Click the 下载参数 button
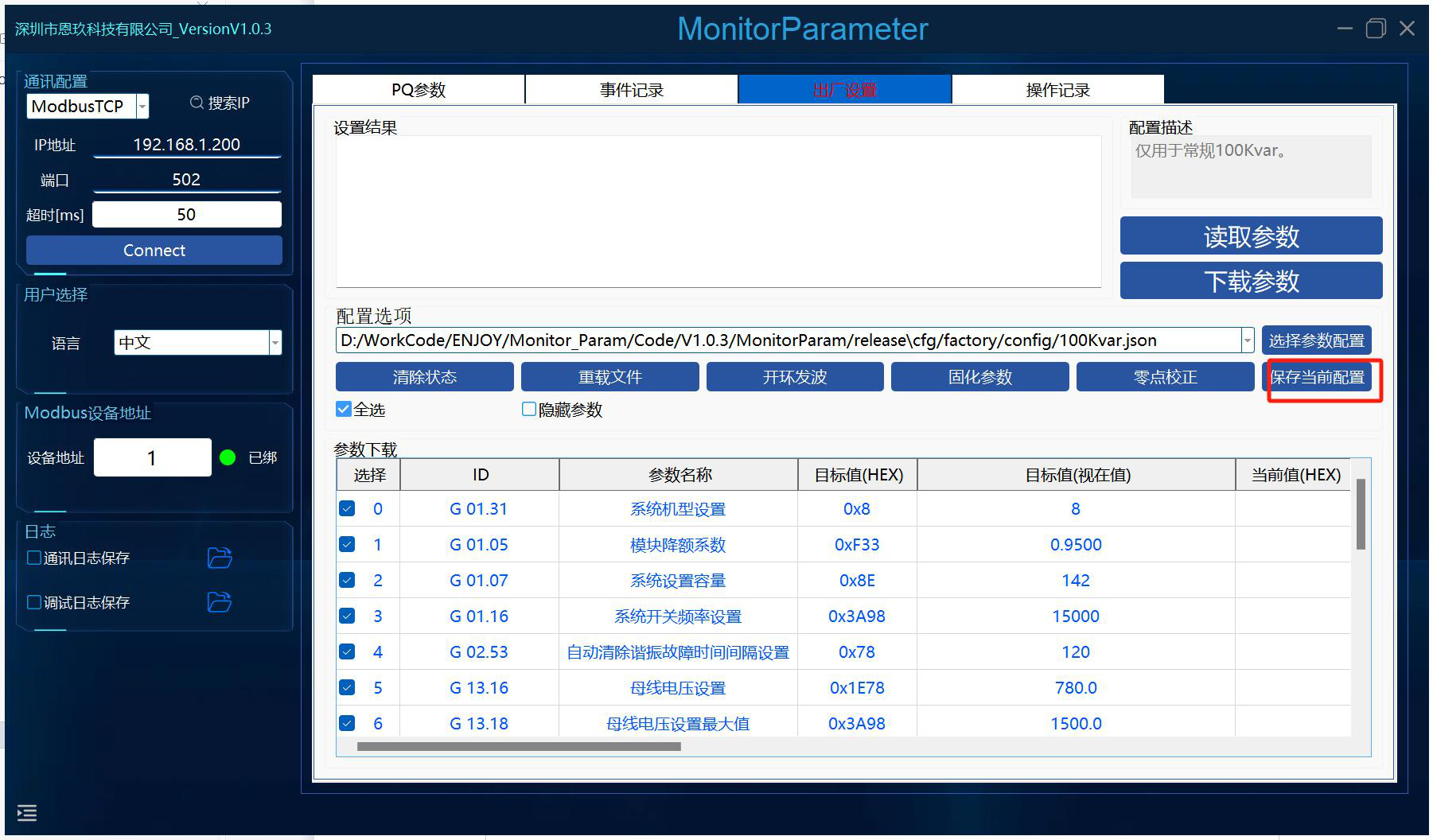 (x=1252, y=281)
